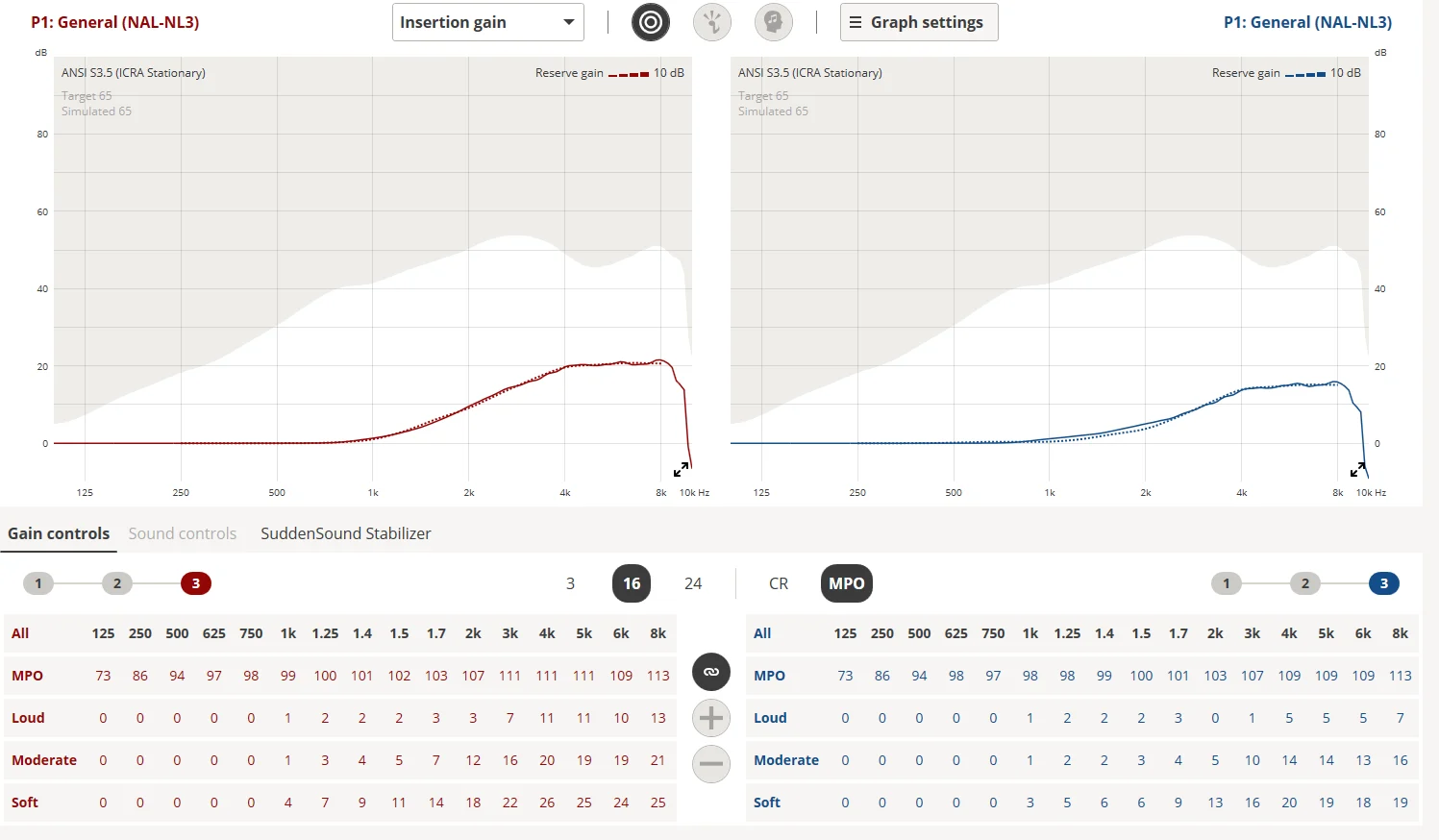Select the right Moderate row label
The image size is (1439, 840).
pyautogui.click(x=786, y=760)
